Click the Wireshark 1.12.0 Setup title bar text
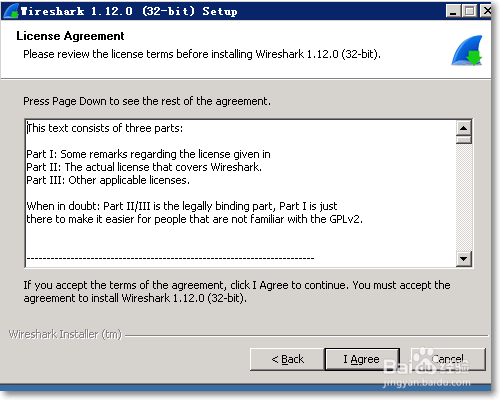The height and width of the screenshot is (400, 500). [129, 11]
